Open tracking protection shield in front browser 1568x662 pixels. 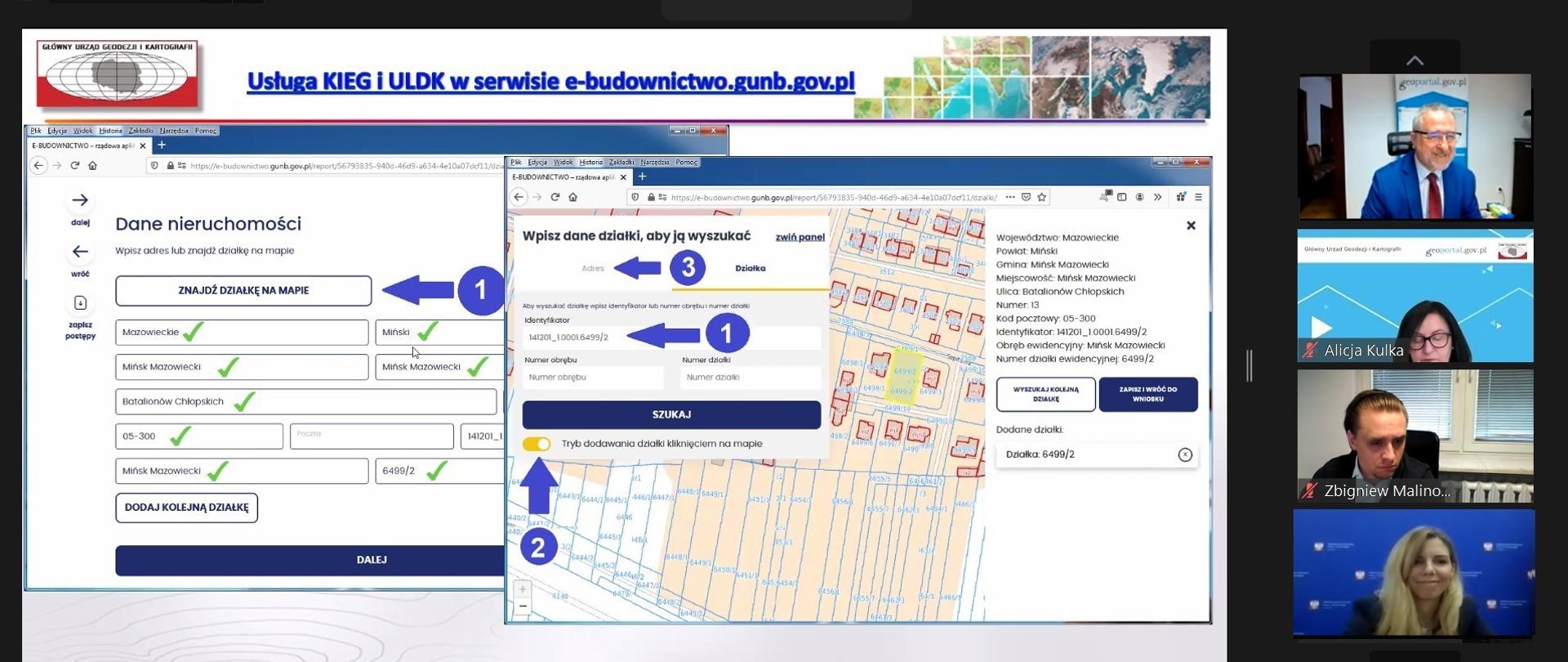coord(635,197)
